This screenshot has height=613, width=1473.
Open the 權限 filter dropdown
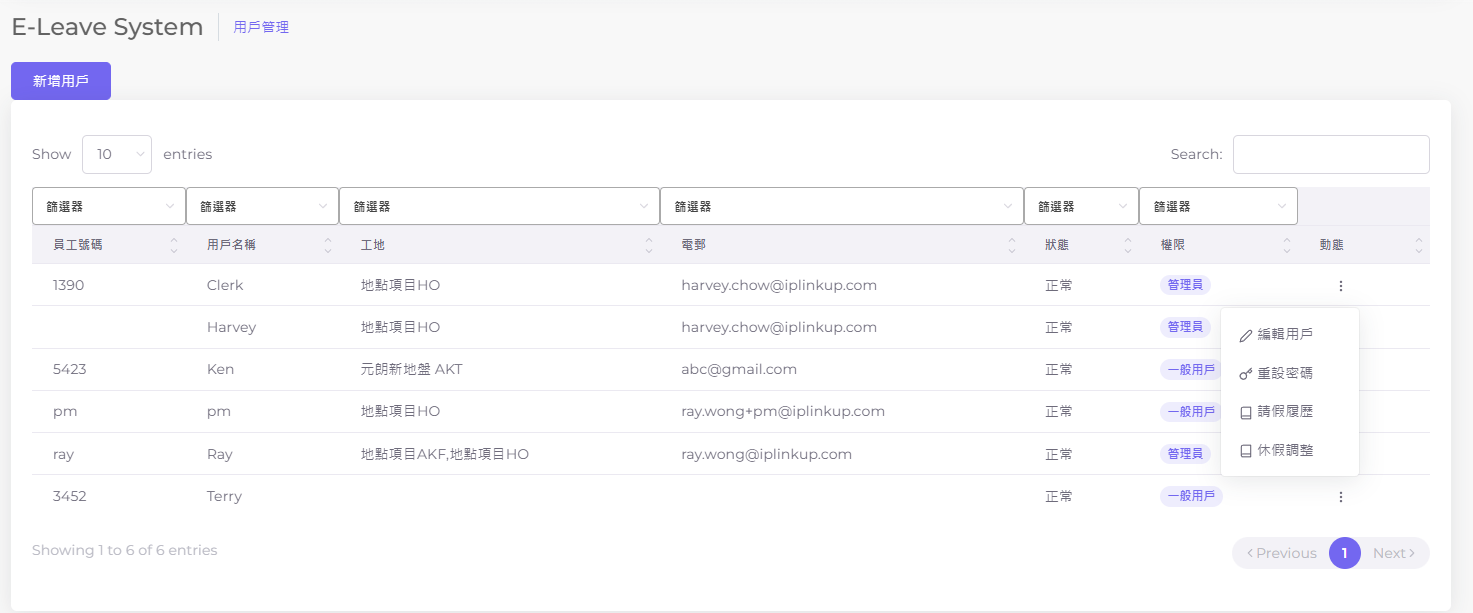1218,206
